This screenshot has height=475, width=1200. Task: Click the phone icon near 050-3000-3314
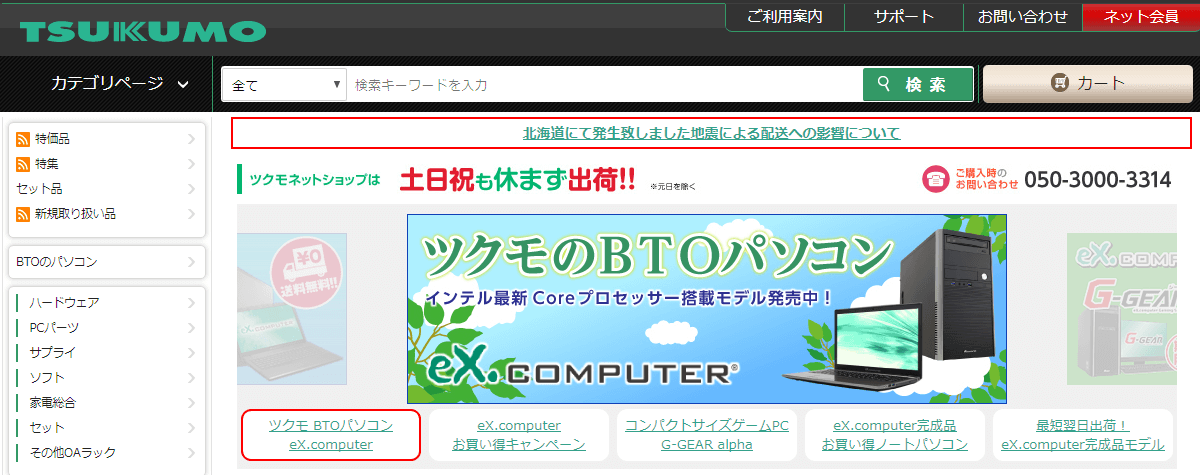point(935,179)
